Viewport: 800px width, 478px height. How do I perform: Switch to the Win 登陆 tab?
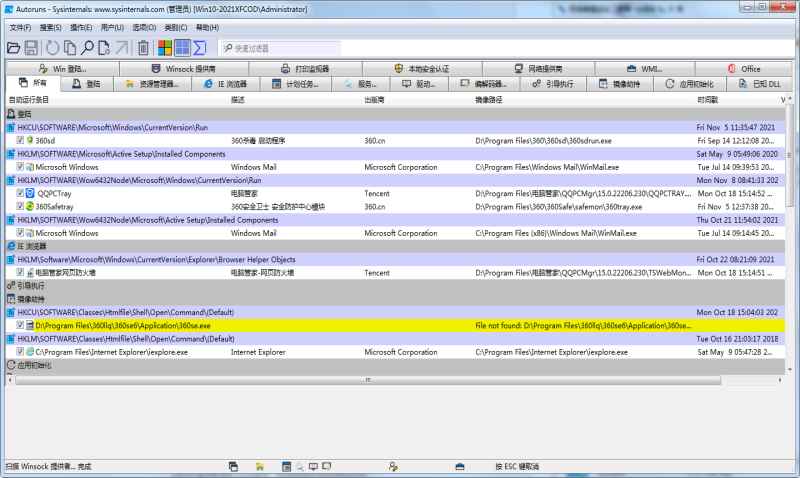click(63, 68)
